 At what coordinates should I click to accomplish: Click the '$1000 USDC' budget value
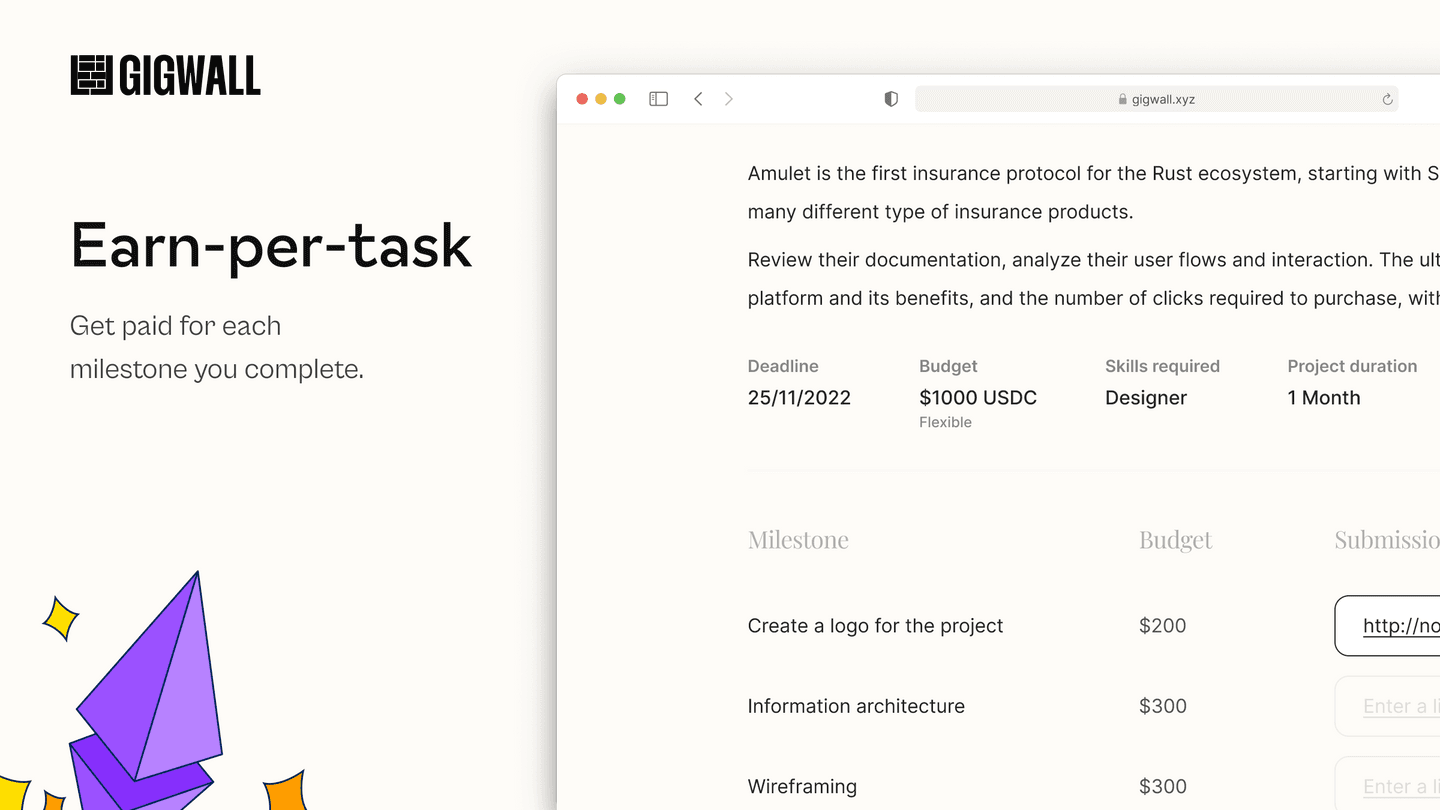(x=978, y=398)
